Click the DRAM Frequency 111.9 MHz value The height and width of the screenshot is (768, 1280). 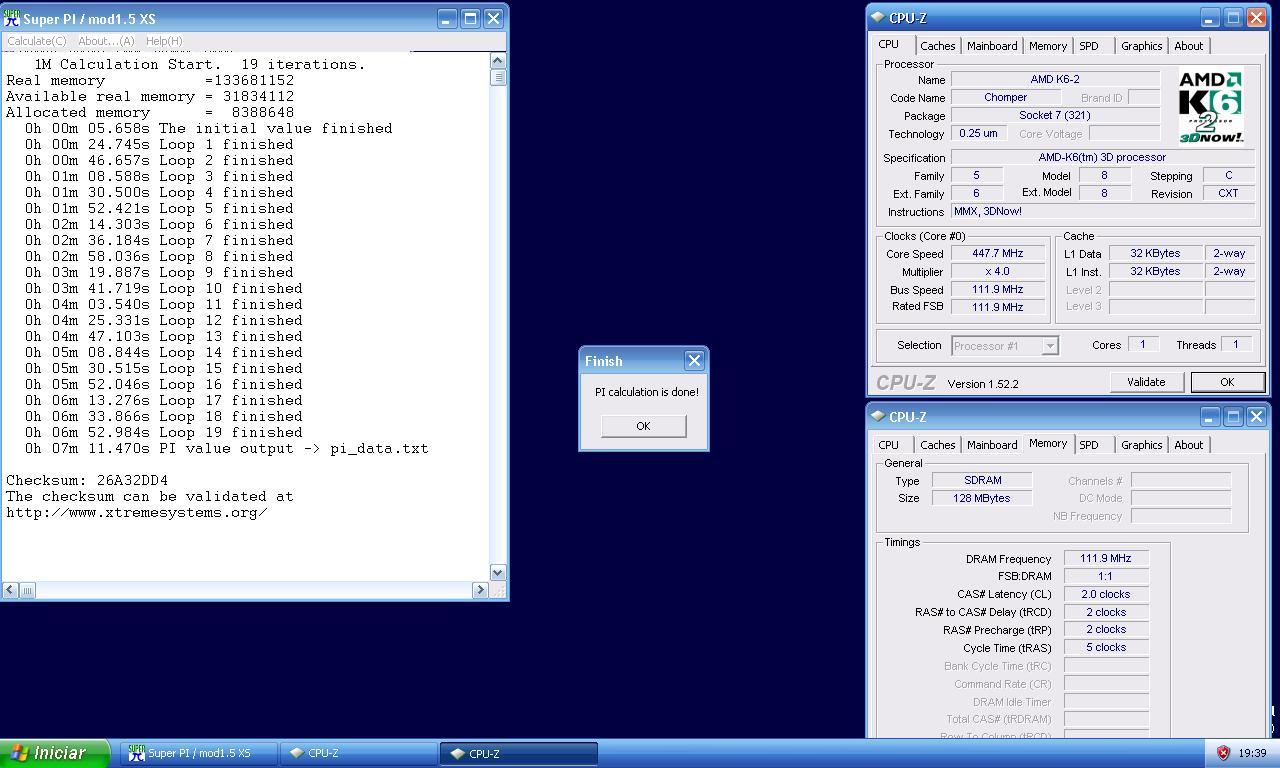[1106, 558]
